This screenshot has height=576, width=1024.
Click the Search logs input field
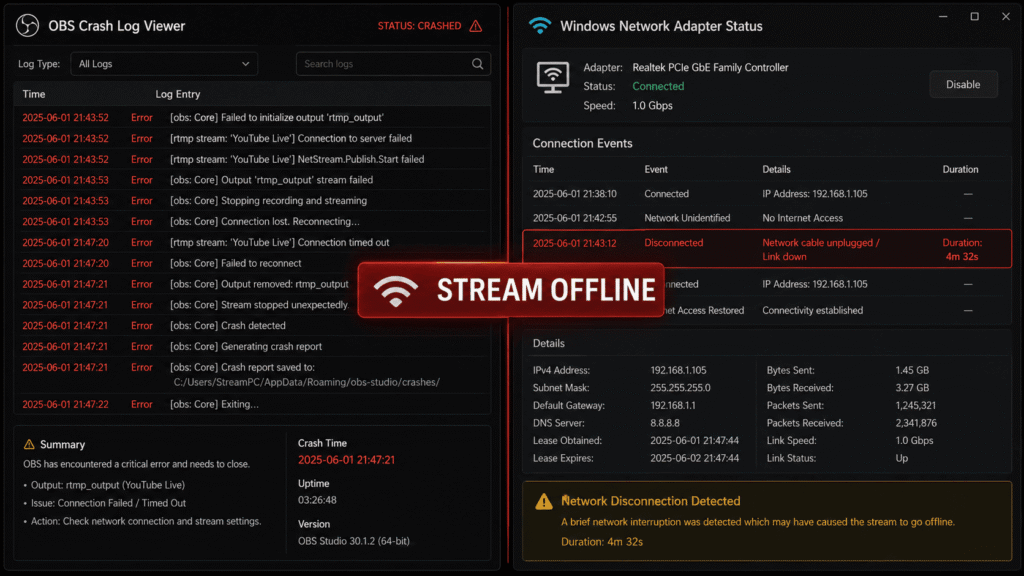(393, 64)
